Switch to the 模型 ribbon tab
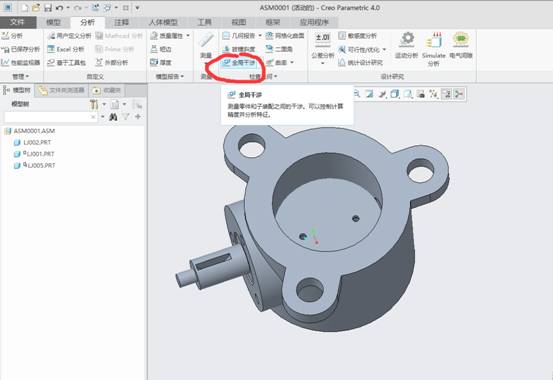Screen dimensions: 553x380 click(x=53, y=23)
